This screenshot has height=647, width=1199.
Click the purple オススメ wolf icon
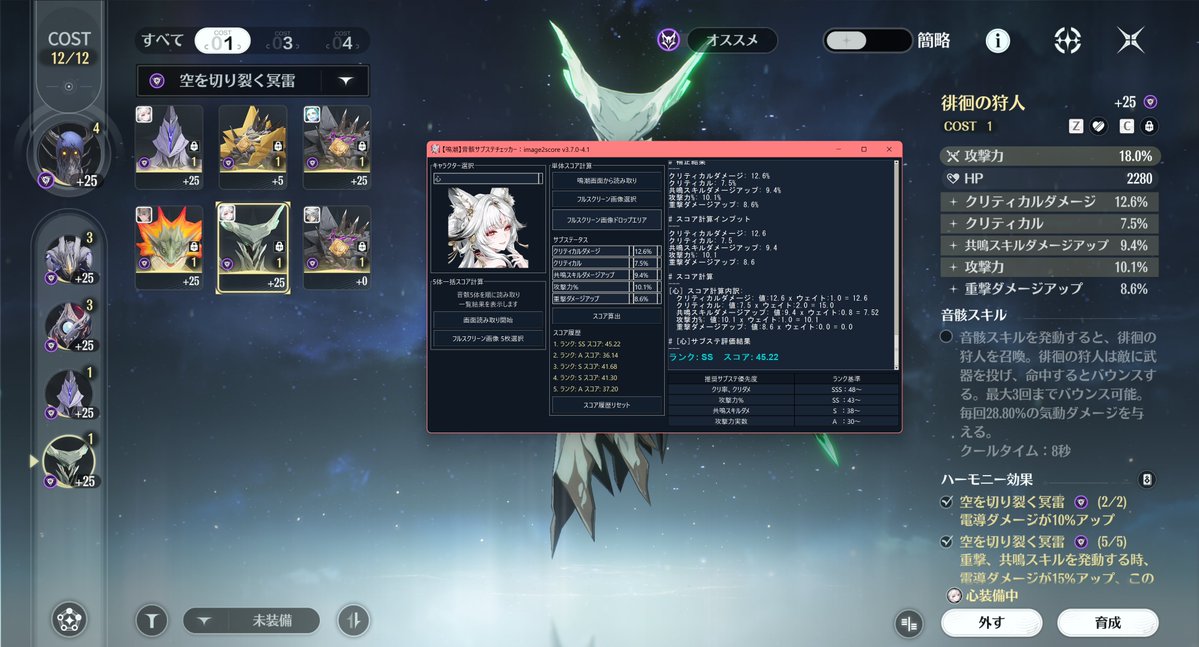coord(669,40)
